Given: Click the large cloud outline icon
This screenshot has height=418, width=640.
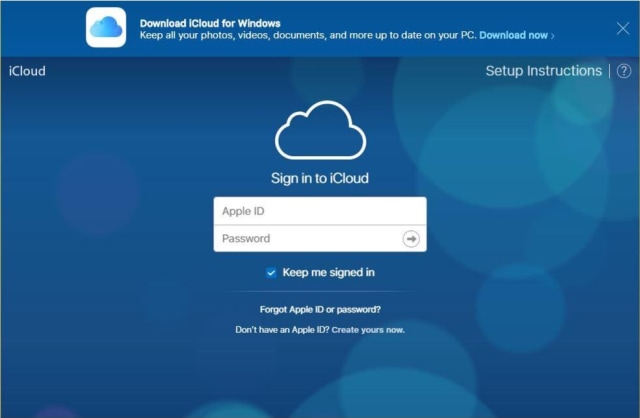Looking at the screenshot, I should click(320, 130).
